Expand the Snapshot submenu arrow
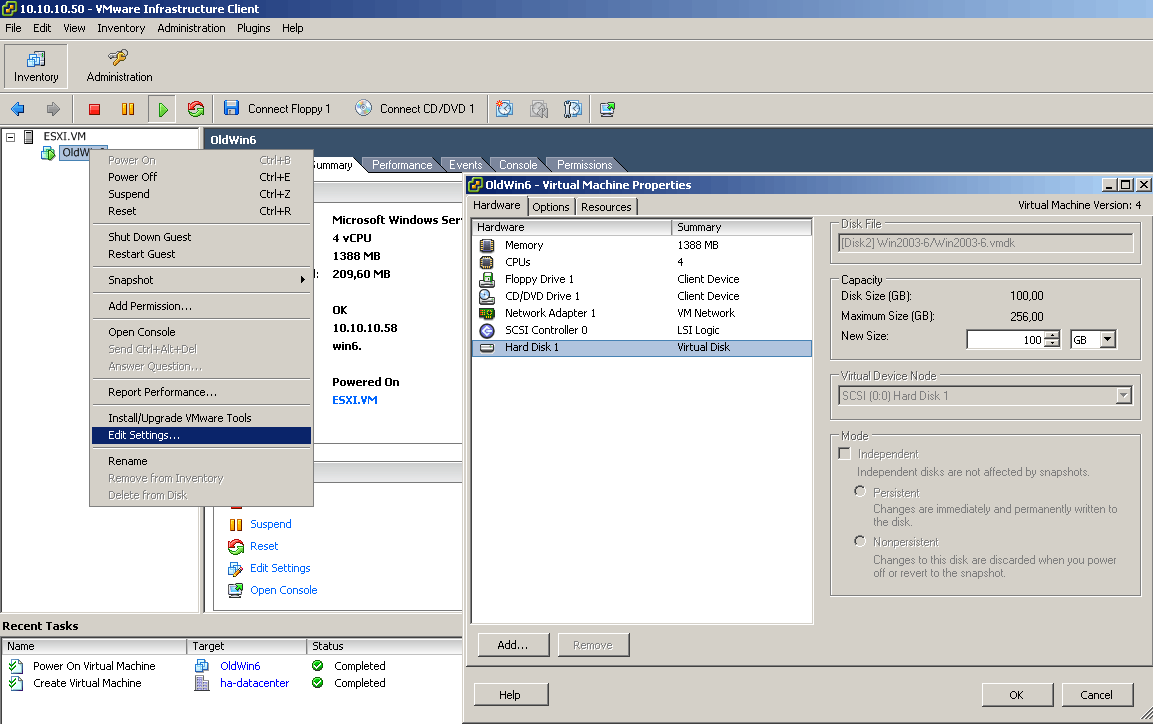 coord(302,280)
